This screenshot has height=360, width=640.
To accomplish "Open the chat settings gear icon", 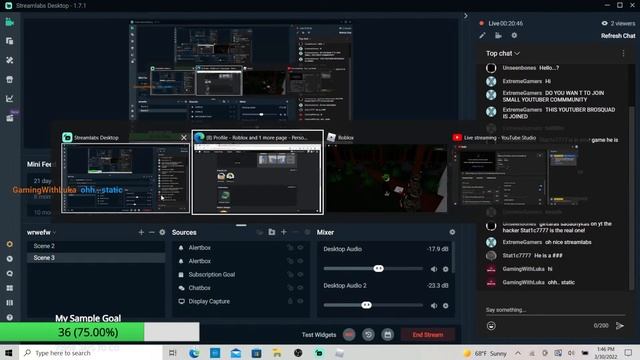I will [514, 36].
